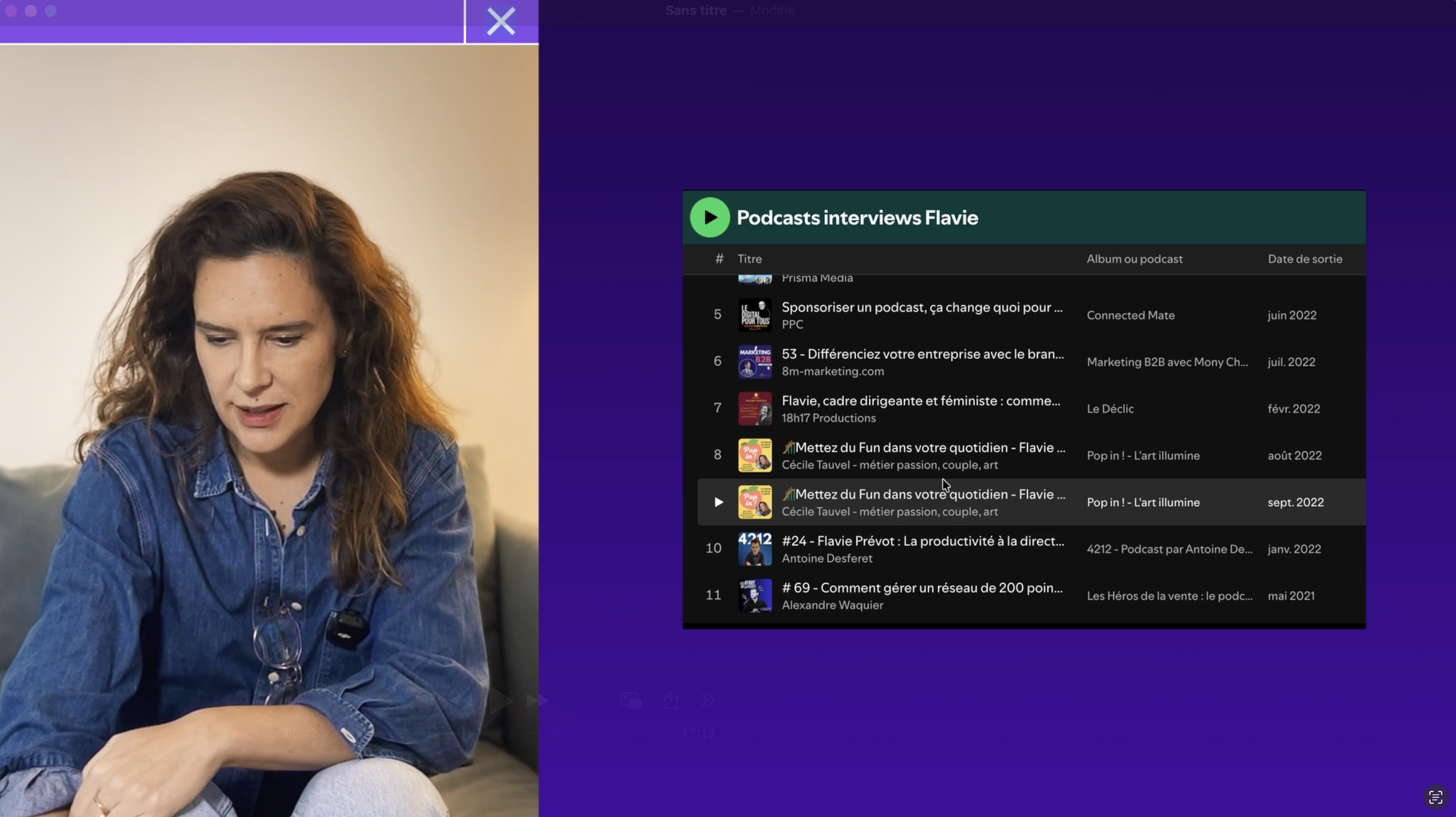1456x817 pixels.
Task: Open the Pop in cover for sept. 2022
Action: 755,502
